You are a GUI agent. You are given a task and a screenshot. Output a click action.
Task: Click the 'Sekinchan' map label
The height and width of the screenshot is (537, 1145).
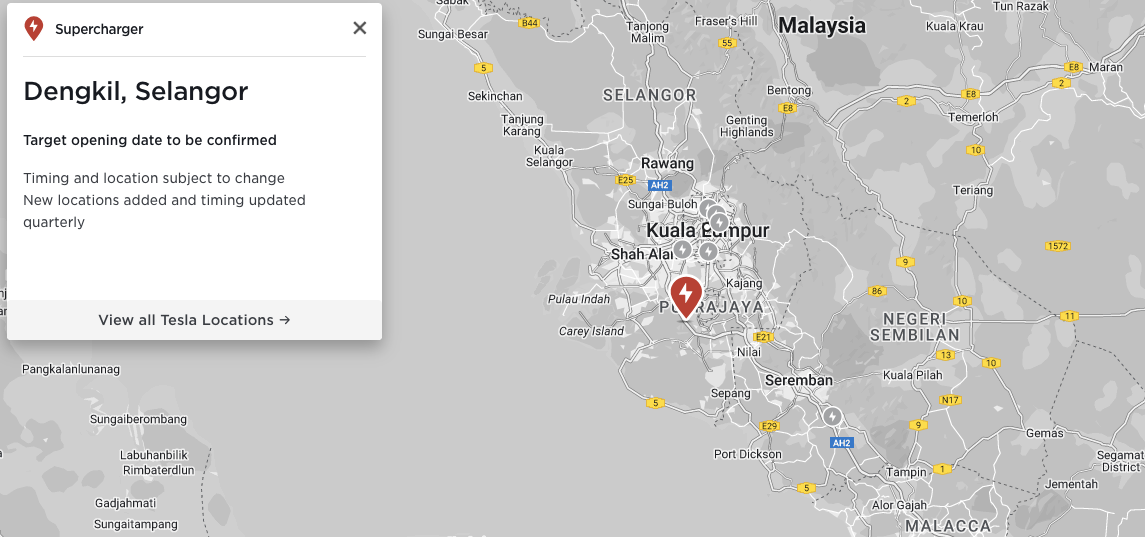(495, 96)
